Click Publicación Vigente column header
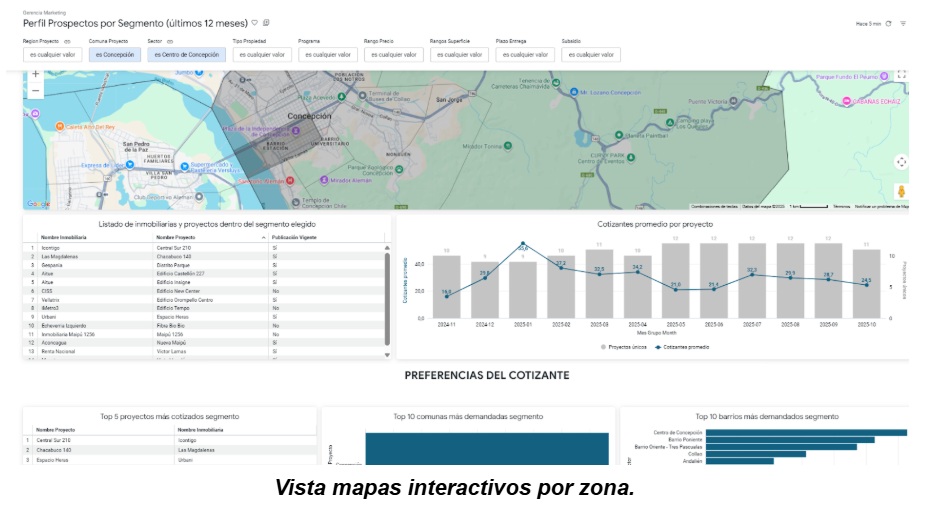This screenshot has height=510, width=945. click(294, 238)
